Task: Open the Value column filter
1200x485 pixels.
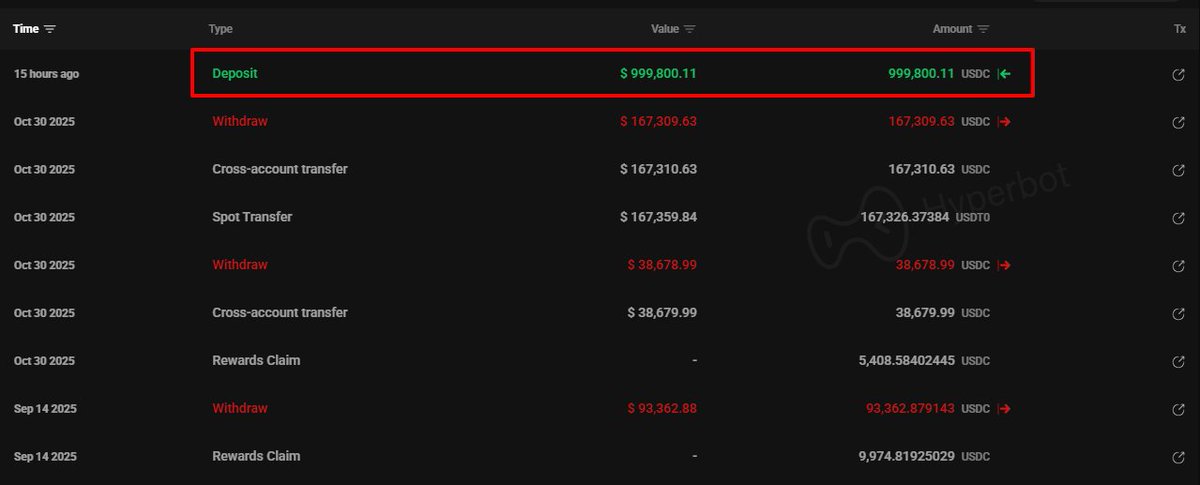Action: [x=690, y=29]
